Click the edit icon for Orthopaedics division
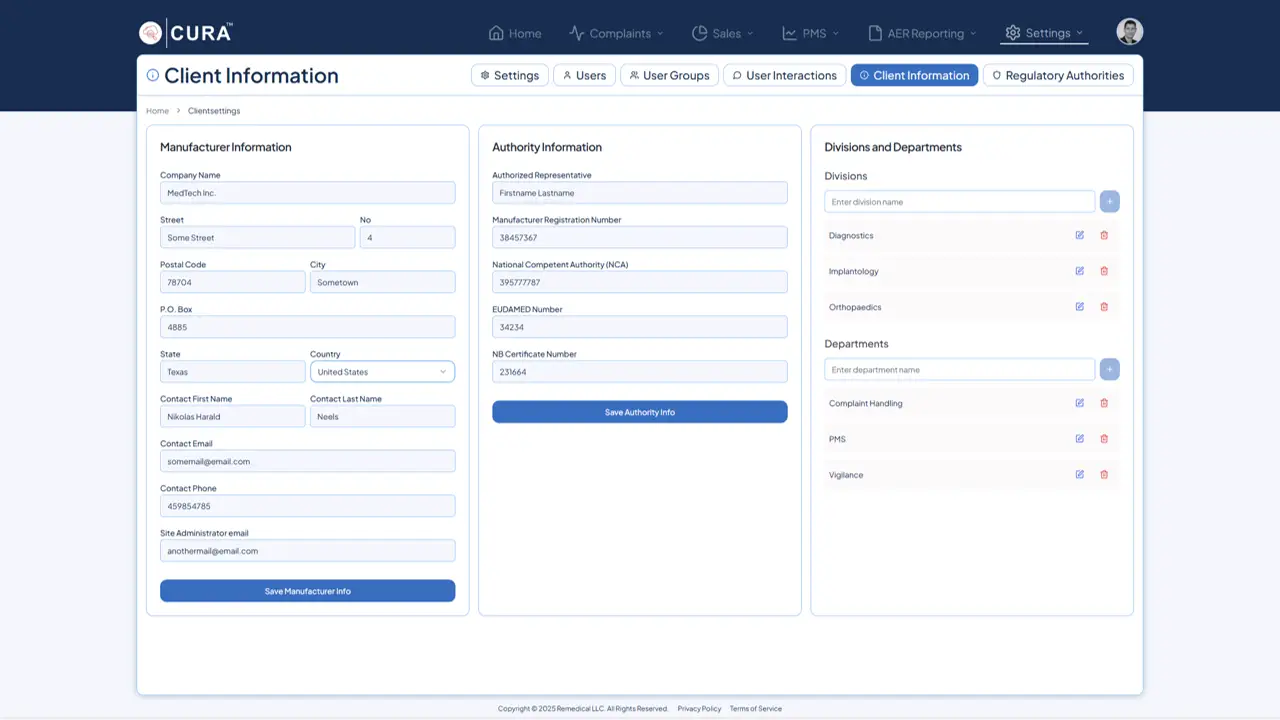The width and height of the screenshot is (1280, 720). pyautogui.click(x=1079, y=307)
